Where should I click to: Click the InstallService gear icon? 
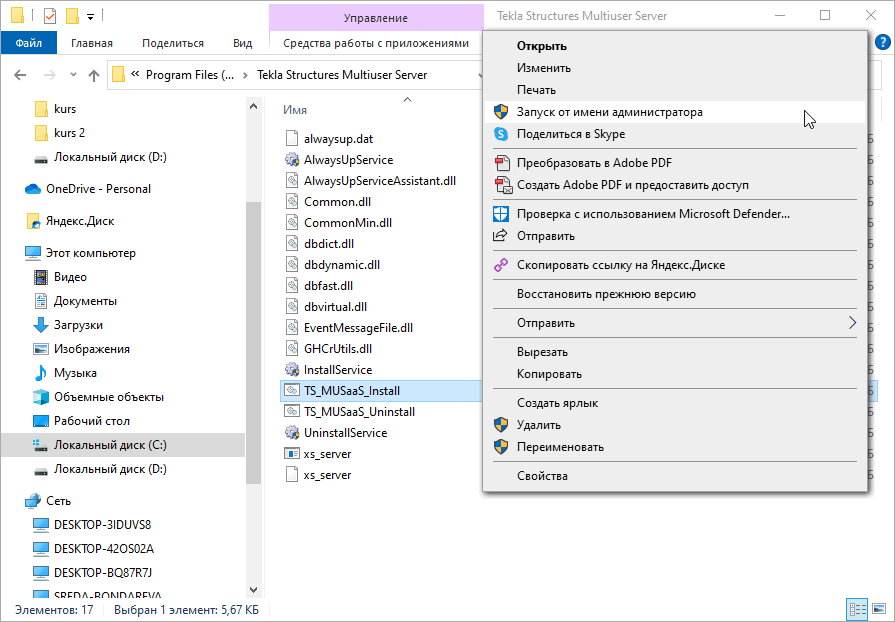(292, 370)
